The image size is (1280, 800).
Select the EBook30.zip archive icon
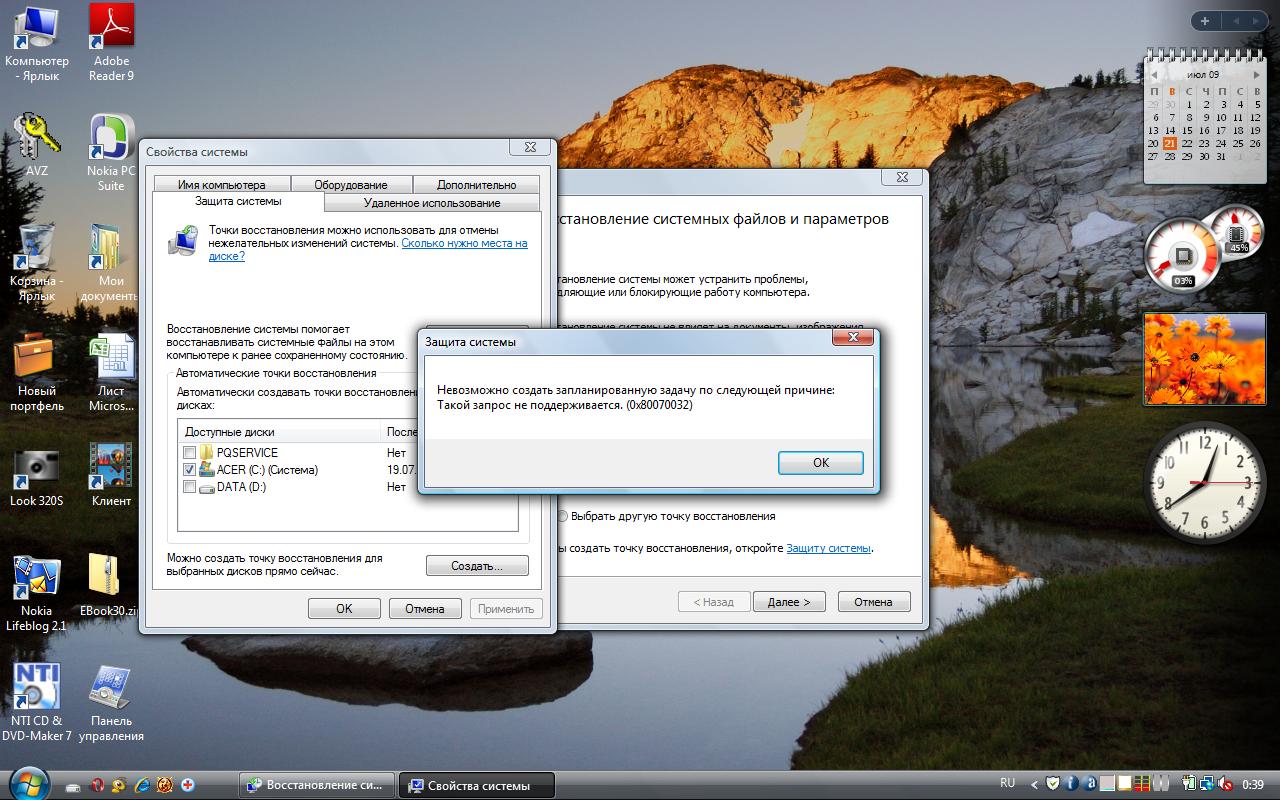click(x=108, y=585)
